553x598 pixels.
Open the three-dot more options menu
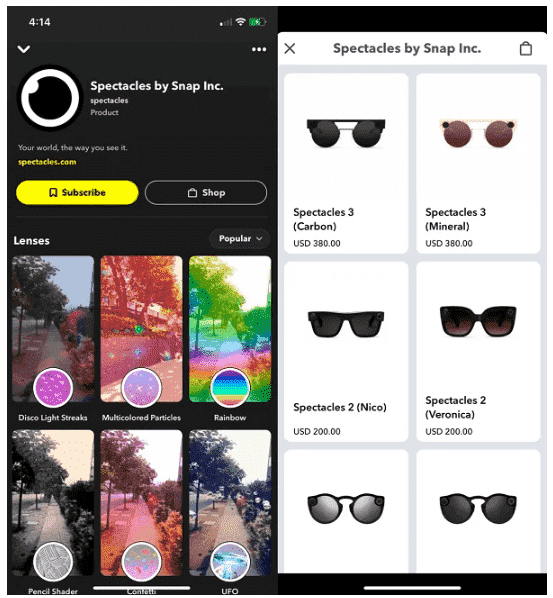259,49
